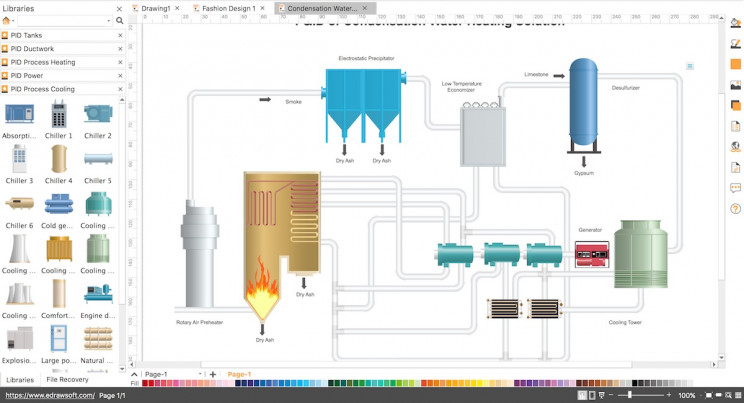
Task: Open the attachment document panel icon
Action: pos(735,168)
